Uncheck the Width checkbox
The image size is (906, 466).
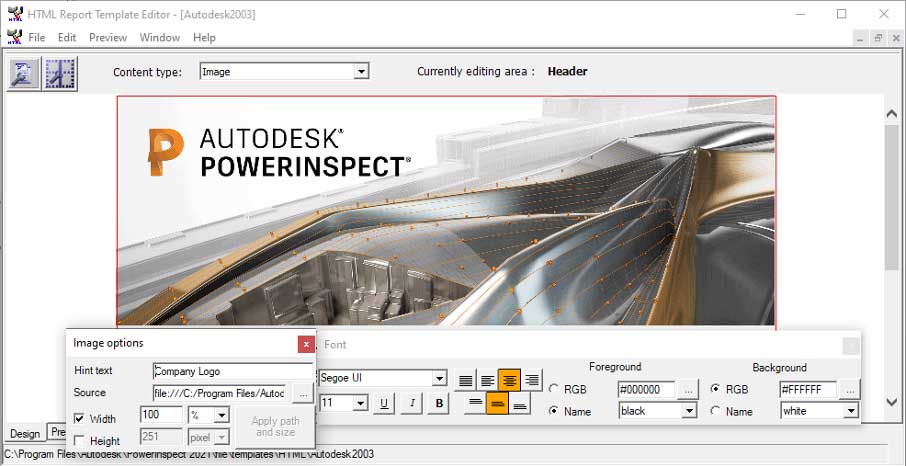(80, 418)
